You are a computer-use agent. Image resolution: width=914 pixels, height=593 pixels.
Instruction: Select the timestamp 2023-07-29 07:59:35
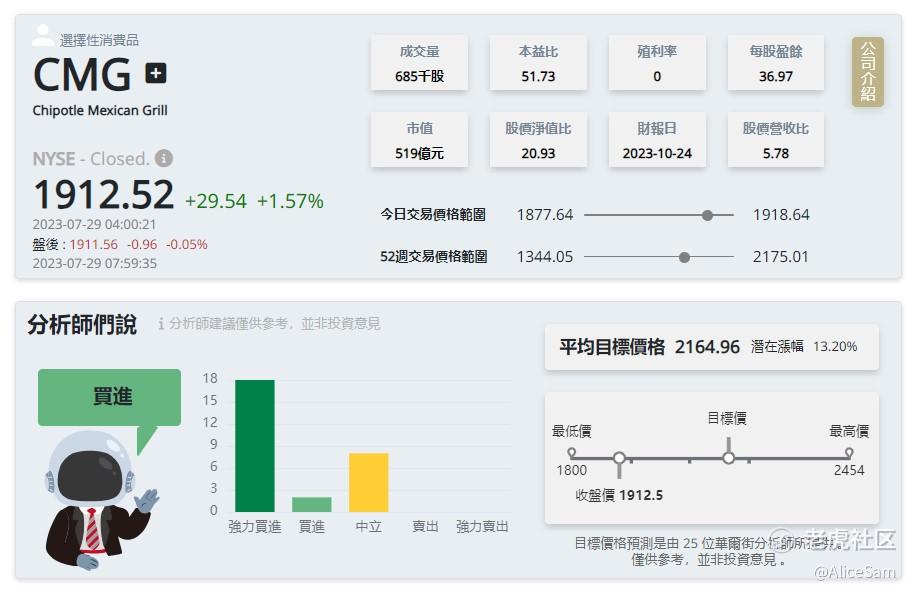tap(94, 264)
